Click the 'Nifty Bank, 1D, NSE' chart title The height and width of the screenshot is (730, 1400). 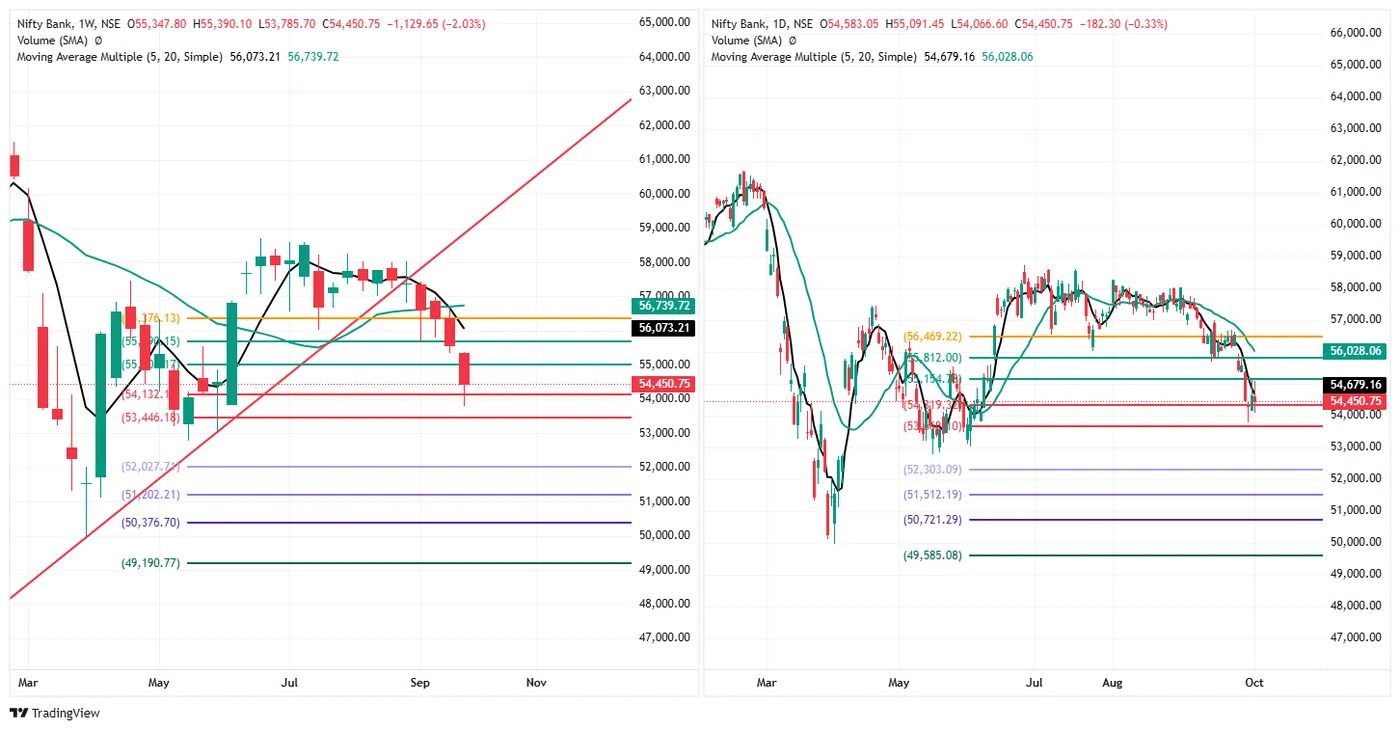click(x=762, y=24)
